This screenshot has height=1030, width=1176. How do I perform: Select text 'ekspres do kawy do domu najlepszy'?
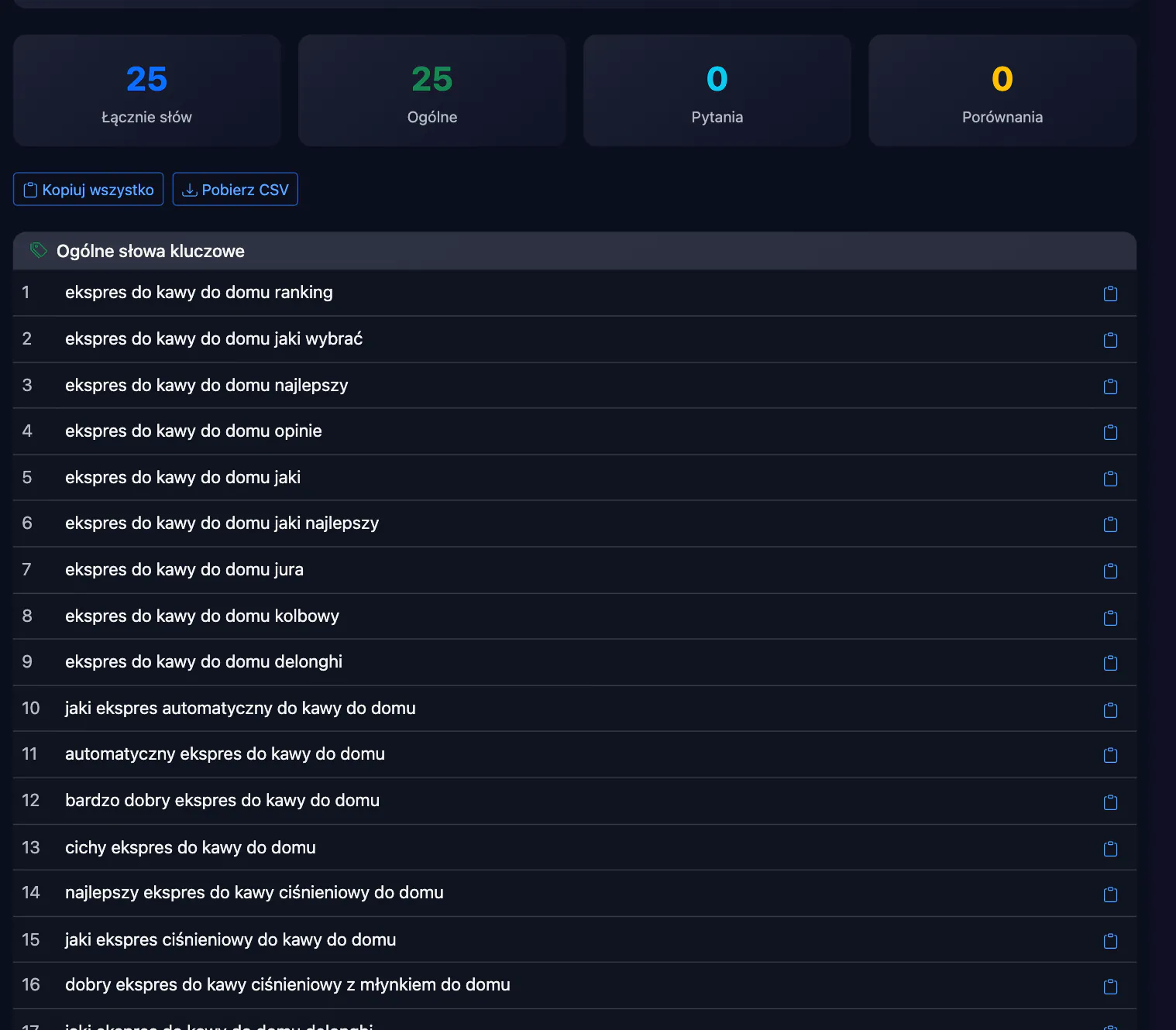click(207, 386)
